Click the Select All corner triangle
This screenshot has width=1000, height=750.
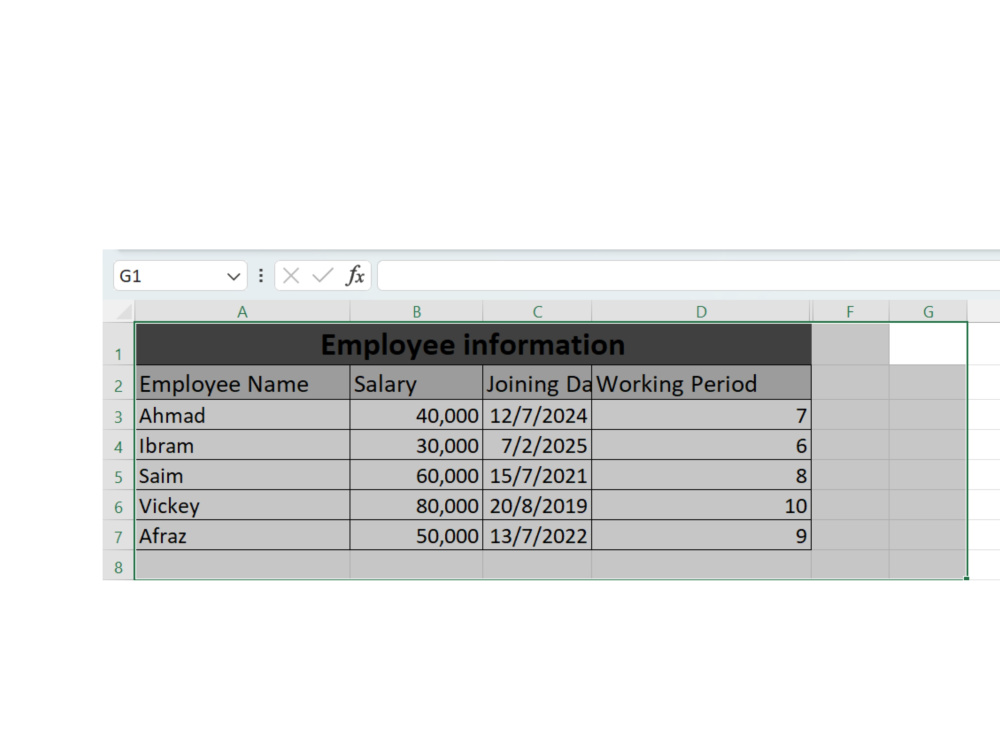point(123,312)
